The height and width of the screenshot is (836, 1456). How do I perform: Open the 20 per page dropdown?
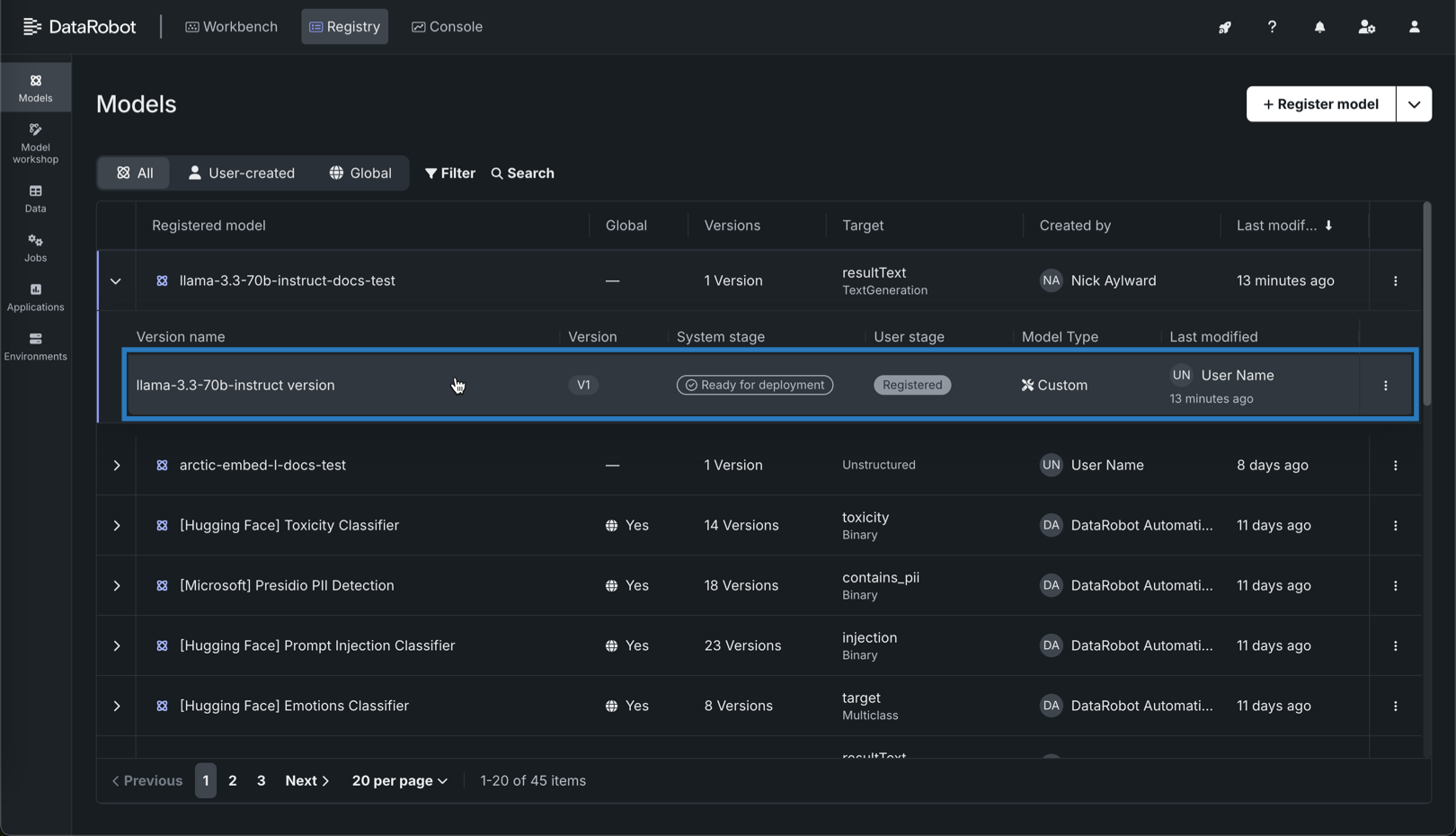399,781
